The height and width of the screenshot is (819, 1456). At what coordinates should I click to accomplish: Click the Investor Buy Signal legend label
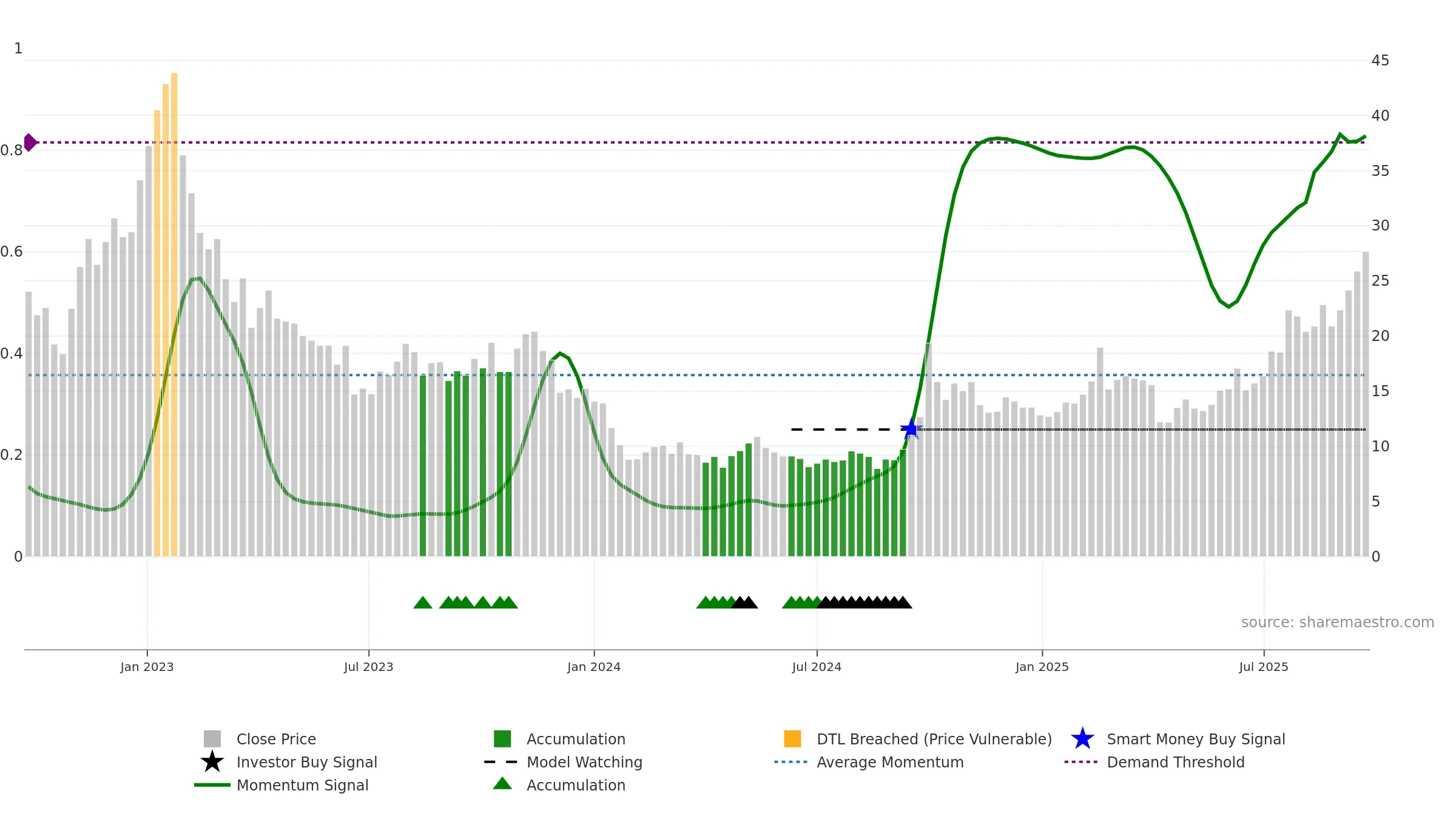tap(307, 762)
